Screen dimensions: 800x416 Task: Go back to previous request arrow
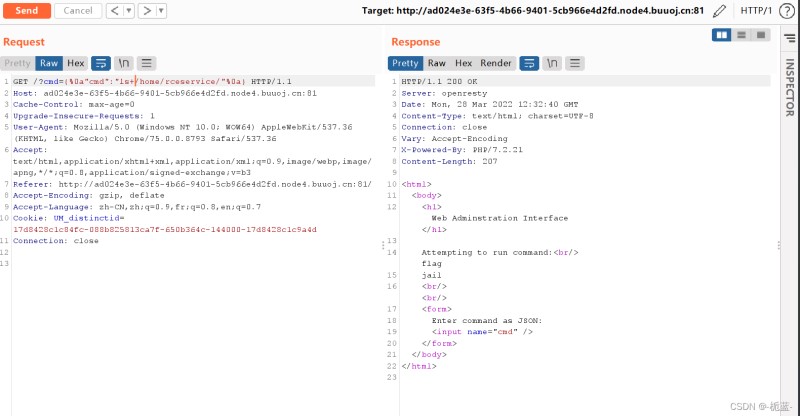click(x=113, y=11)
